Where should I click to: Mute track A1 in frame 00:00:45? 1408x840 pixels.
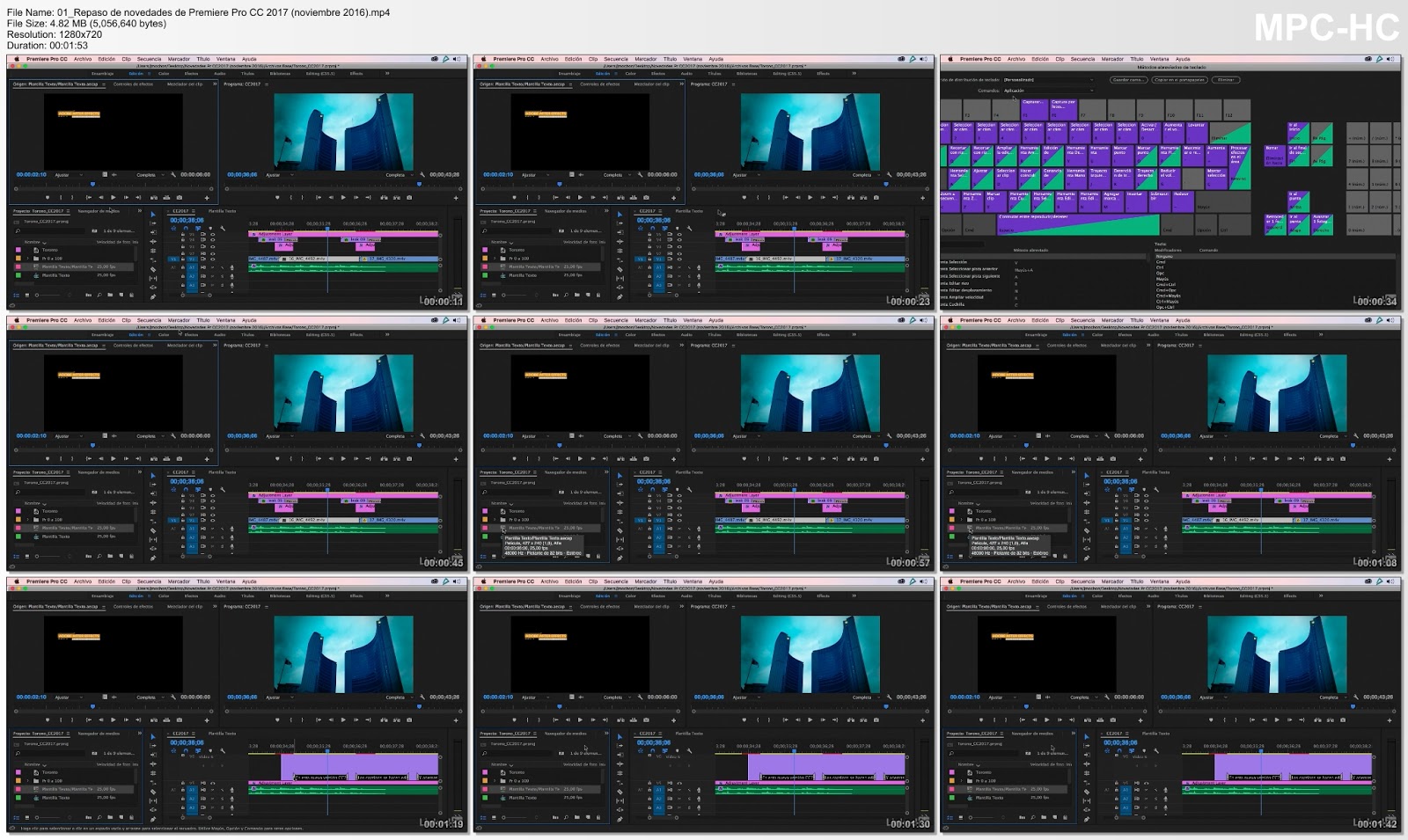[x=212, y=529]
